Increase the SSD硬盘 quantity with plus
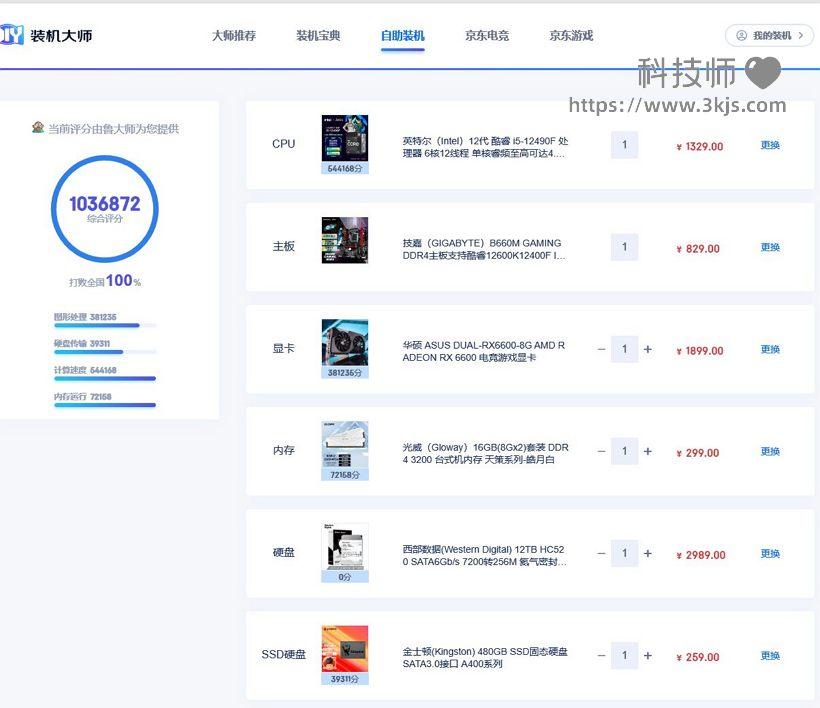 pyautogui.click(x=647, y=655)
